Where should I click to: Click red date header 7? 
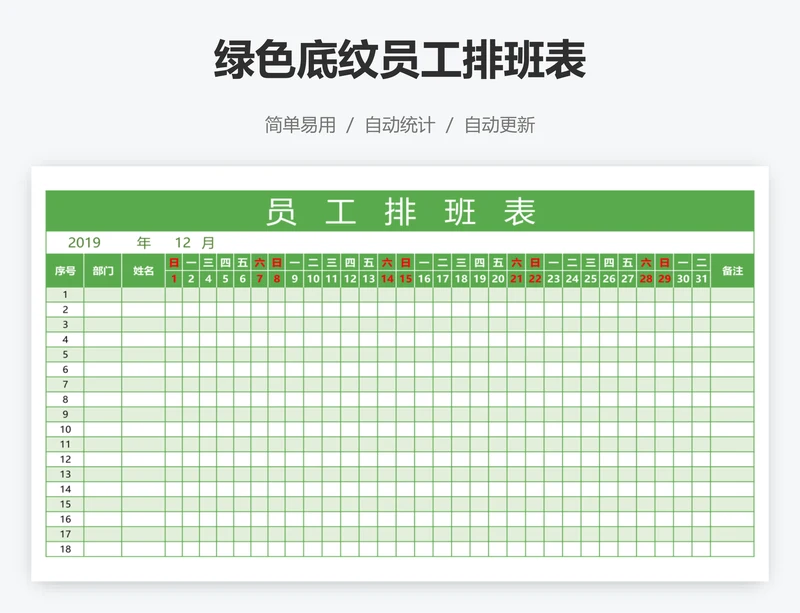pyautogui.click(x=259, y=279)
